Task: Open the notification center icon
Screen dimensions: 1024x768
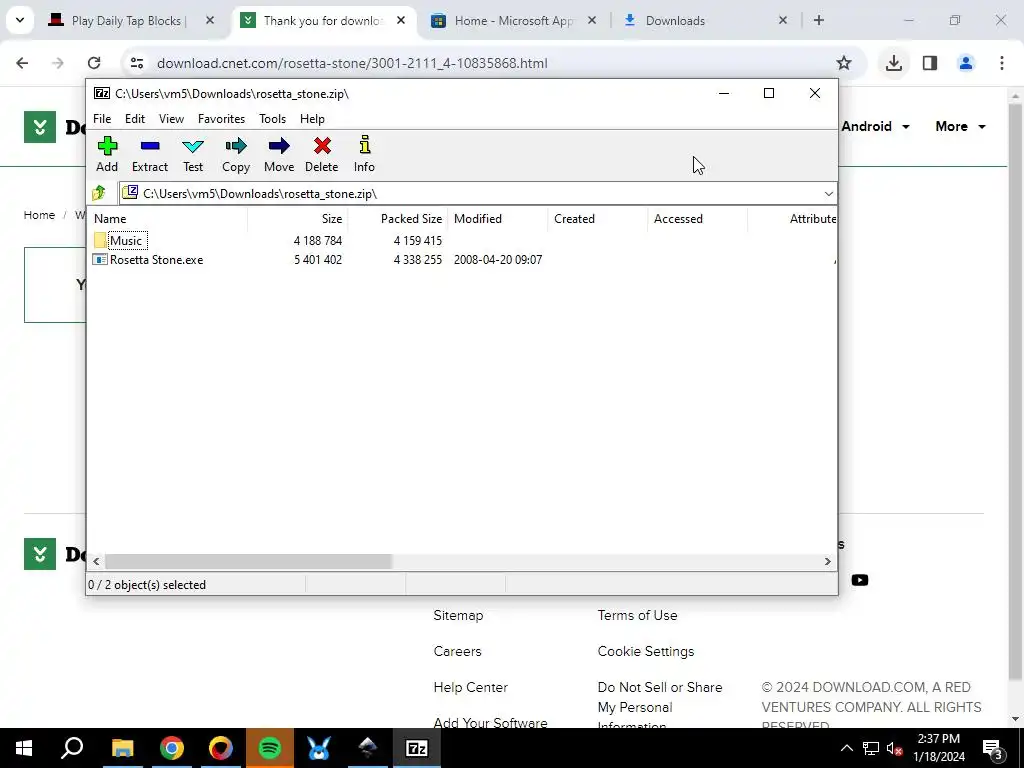Action: tap(992, 748)
